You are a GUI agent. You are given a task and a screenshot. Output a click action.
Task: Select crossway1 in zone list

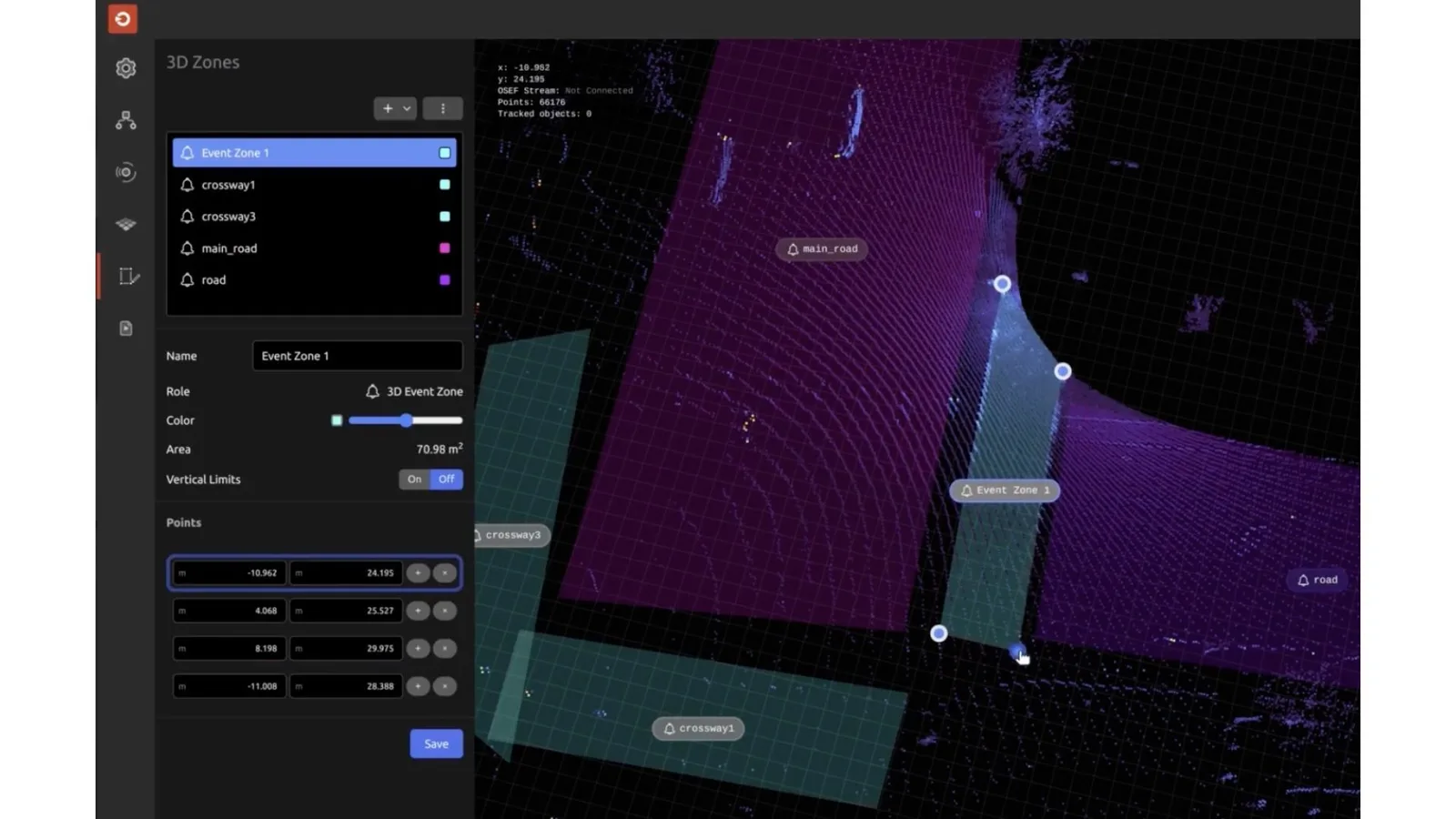coord(315,185)
